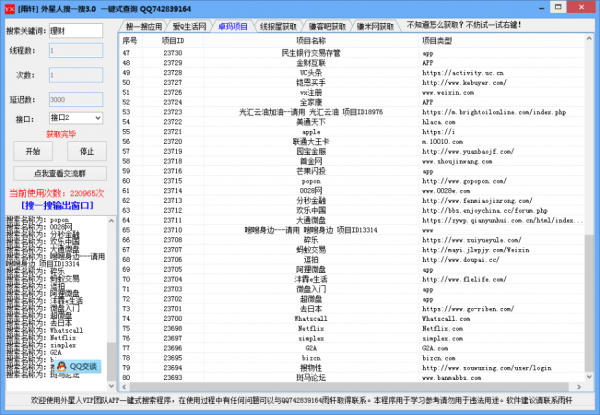600x415 pixels.
Task: Select the row with 项目ID 23705
Action: coord(352,269)
